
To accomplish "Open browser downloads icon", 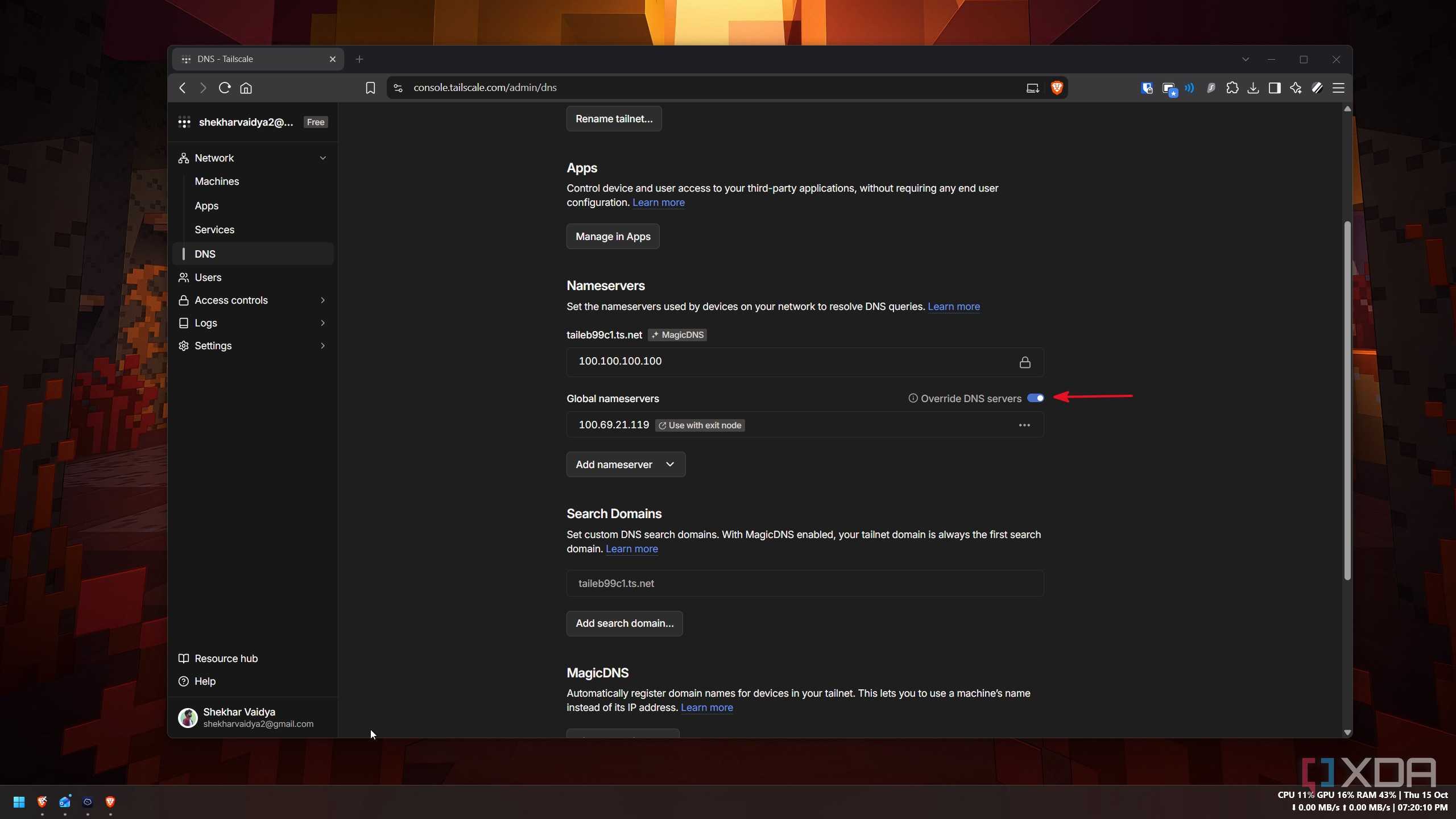I will [1253, 88].
